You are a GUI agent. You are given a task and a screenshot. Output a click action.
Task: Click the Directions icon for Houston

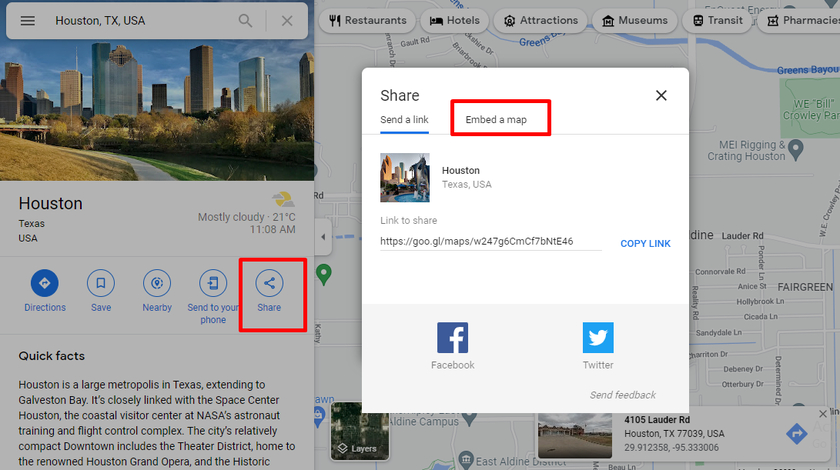(44, 283)
